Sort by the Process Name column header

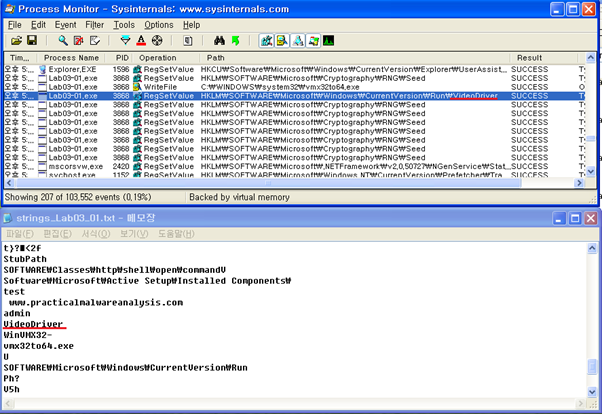point(71,58)
